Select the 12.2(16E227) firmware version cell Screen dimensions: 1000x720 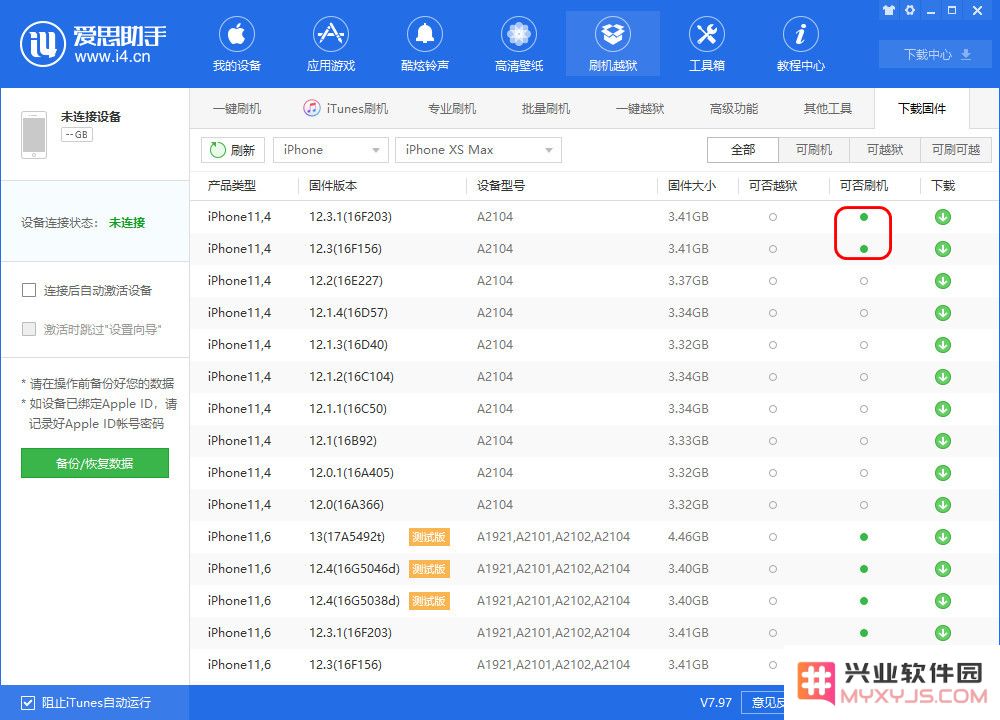[346, 281]
